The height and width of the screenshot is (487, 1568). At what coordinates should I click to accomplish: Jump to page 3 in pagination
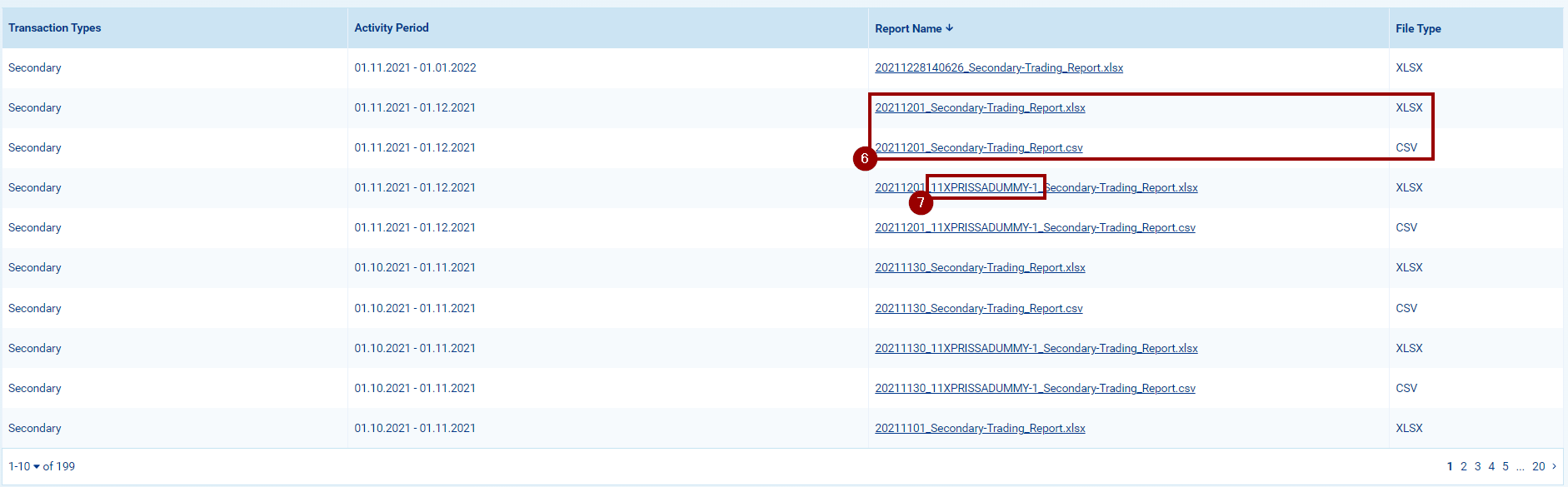(x=1478, y=466)
